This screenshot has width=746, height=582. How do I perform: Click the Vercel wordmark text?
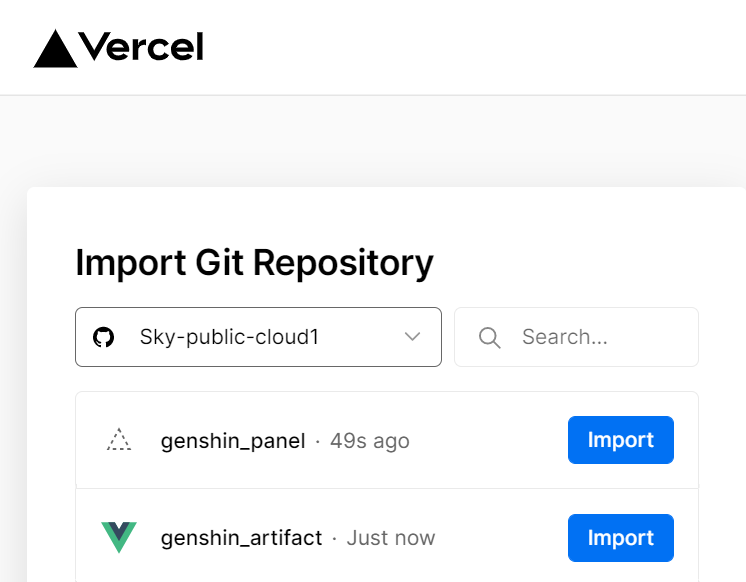[x=141, y=47]
